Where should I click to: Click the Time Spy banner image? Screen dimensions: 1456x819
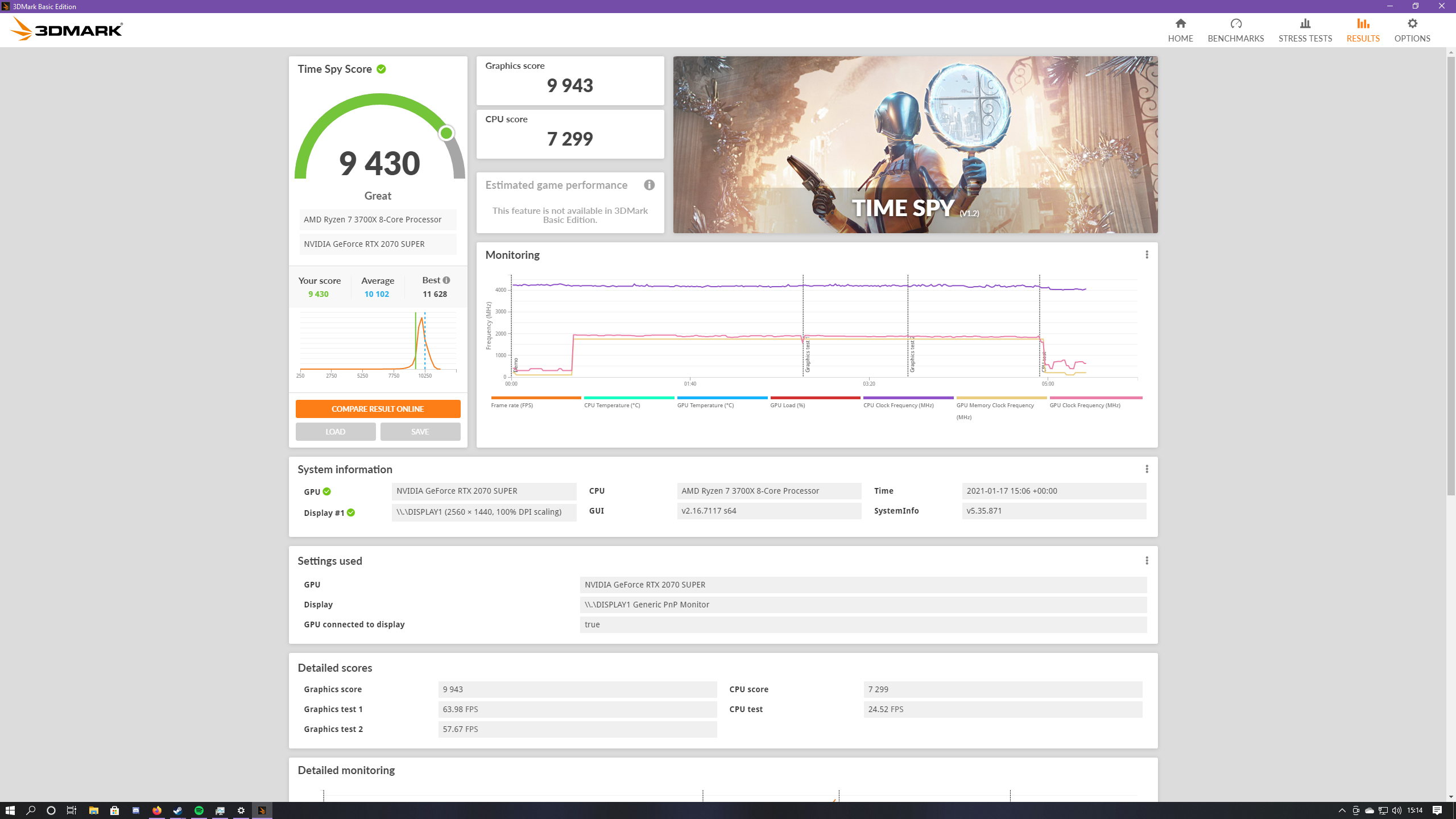point(915,144)
